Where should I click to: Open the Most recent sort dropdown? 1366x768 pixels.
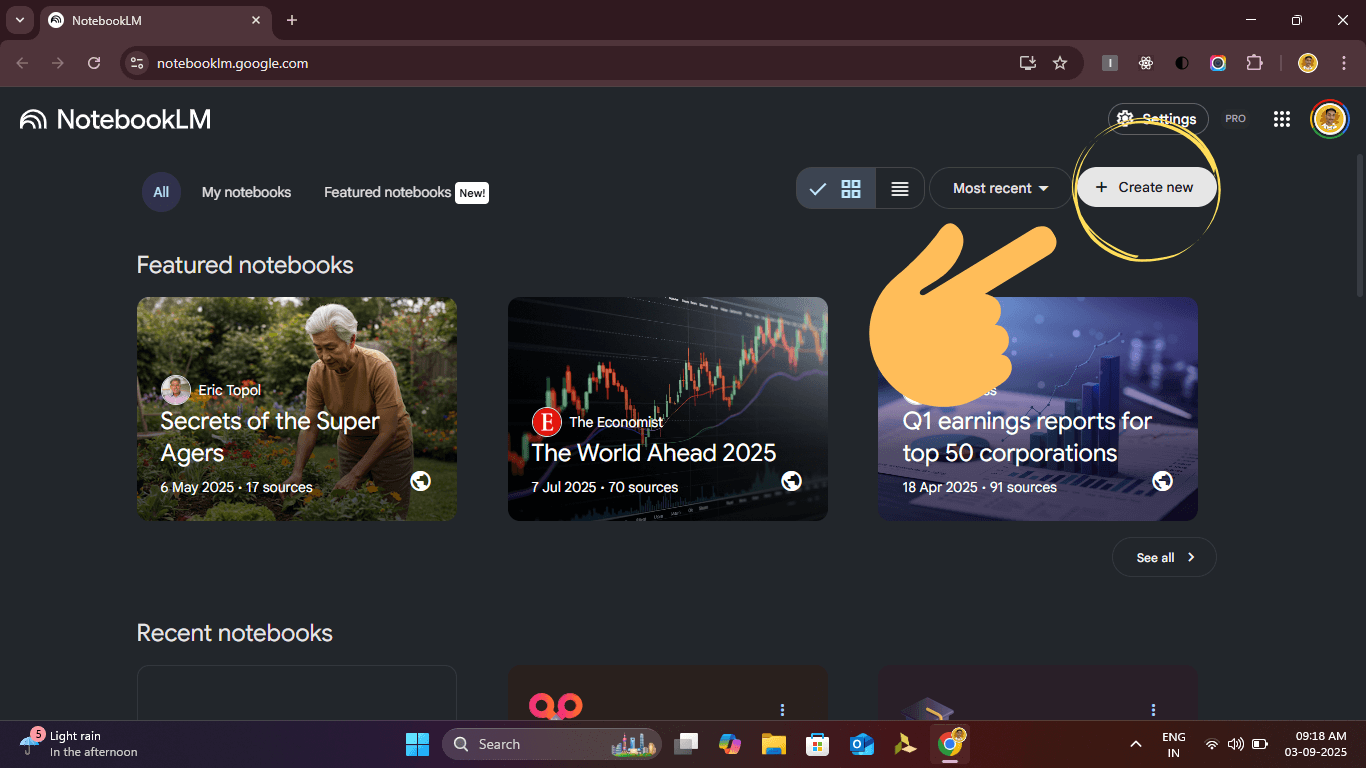(1000, 188)
